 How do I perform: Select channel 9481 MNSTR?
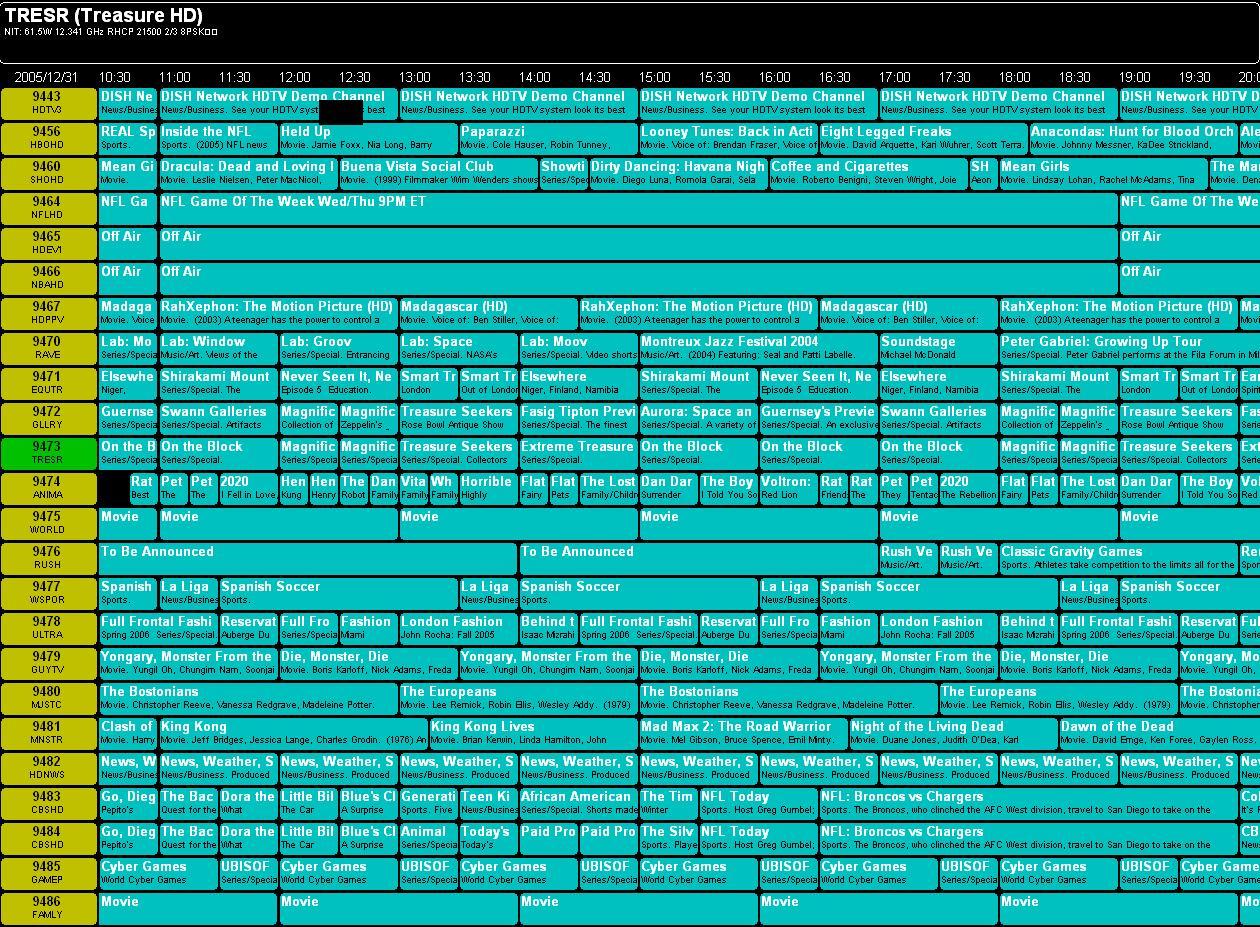pyautogui.click(x=48, y=733)
